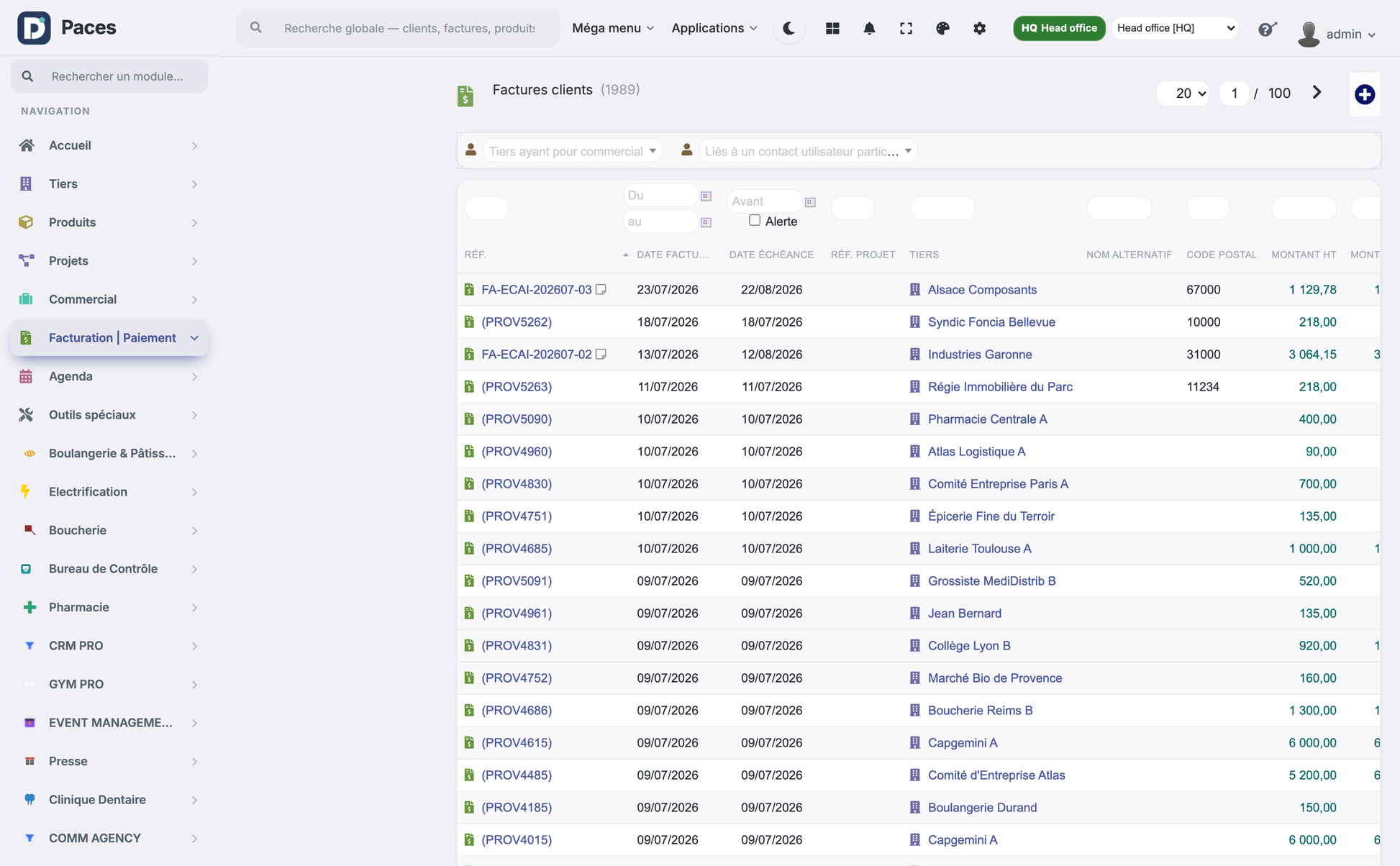1400x866 pixels.
Task: Open the settings gear icon
Action: pyautogui.click(x=979, y=28)
